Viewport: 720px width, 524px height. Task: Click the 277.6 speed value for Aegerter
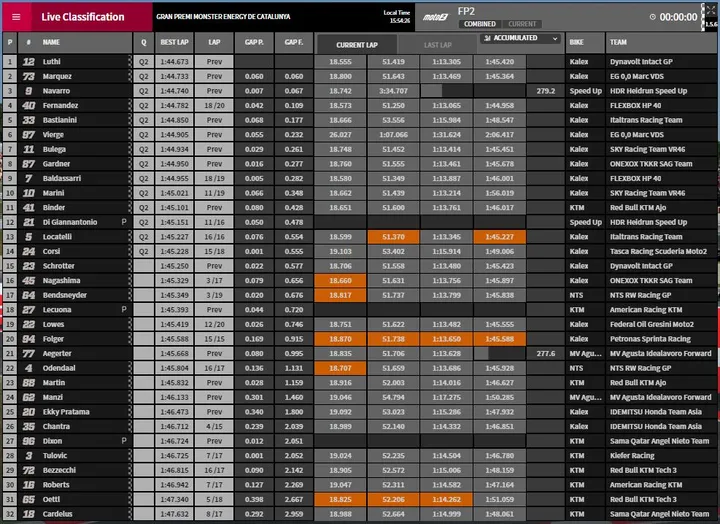point(546,354)
